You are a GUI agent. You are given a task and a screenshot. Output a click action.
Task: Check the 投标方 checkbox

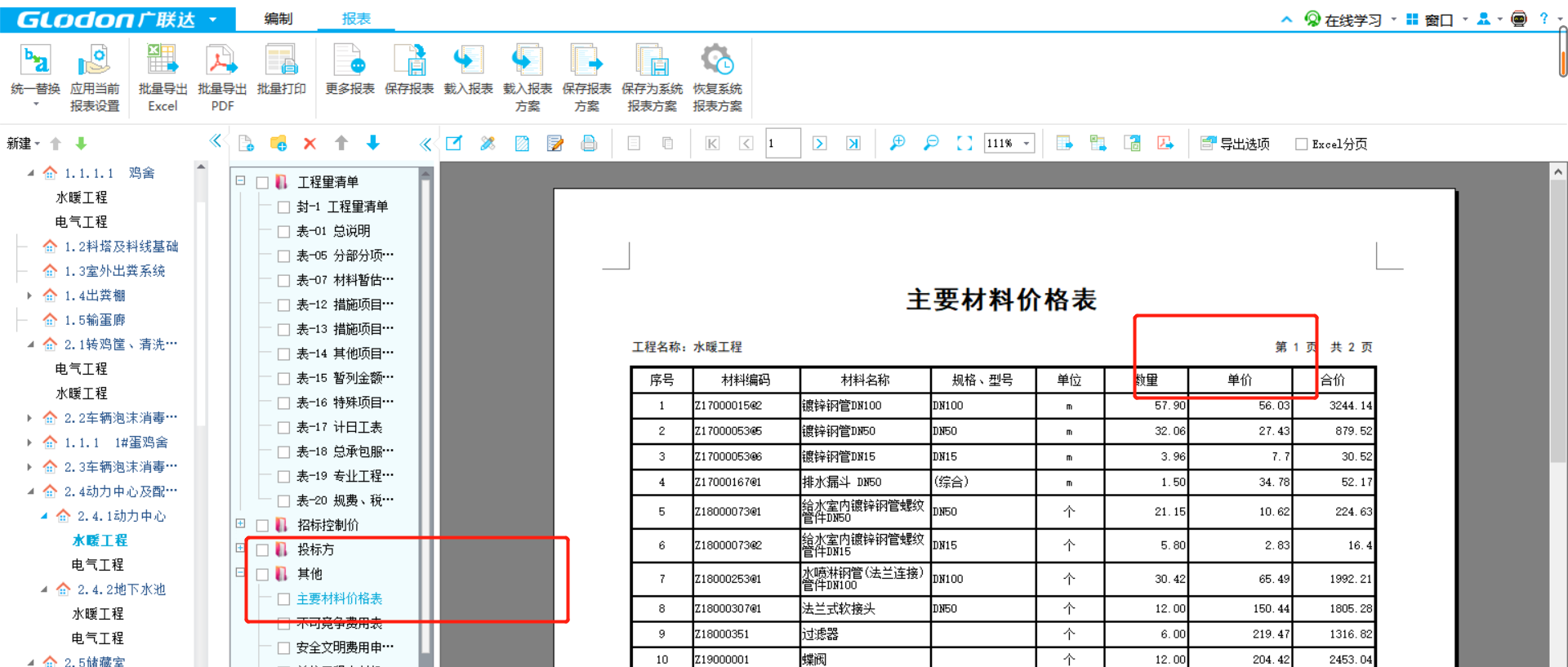(262, 550)
